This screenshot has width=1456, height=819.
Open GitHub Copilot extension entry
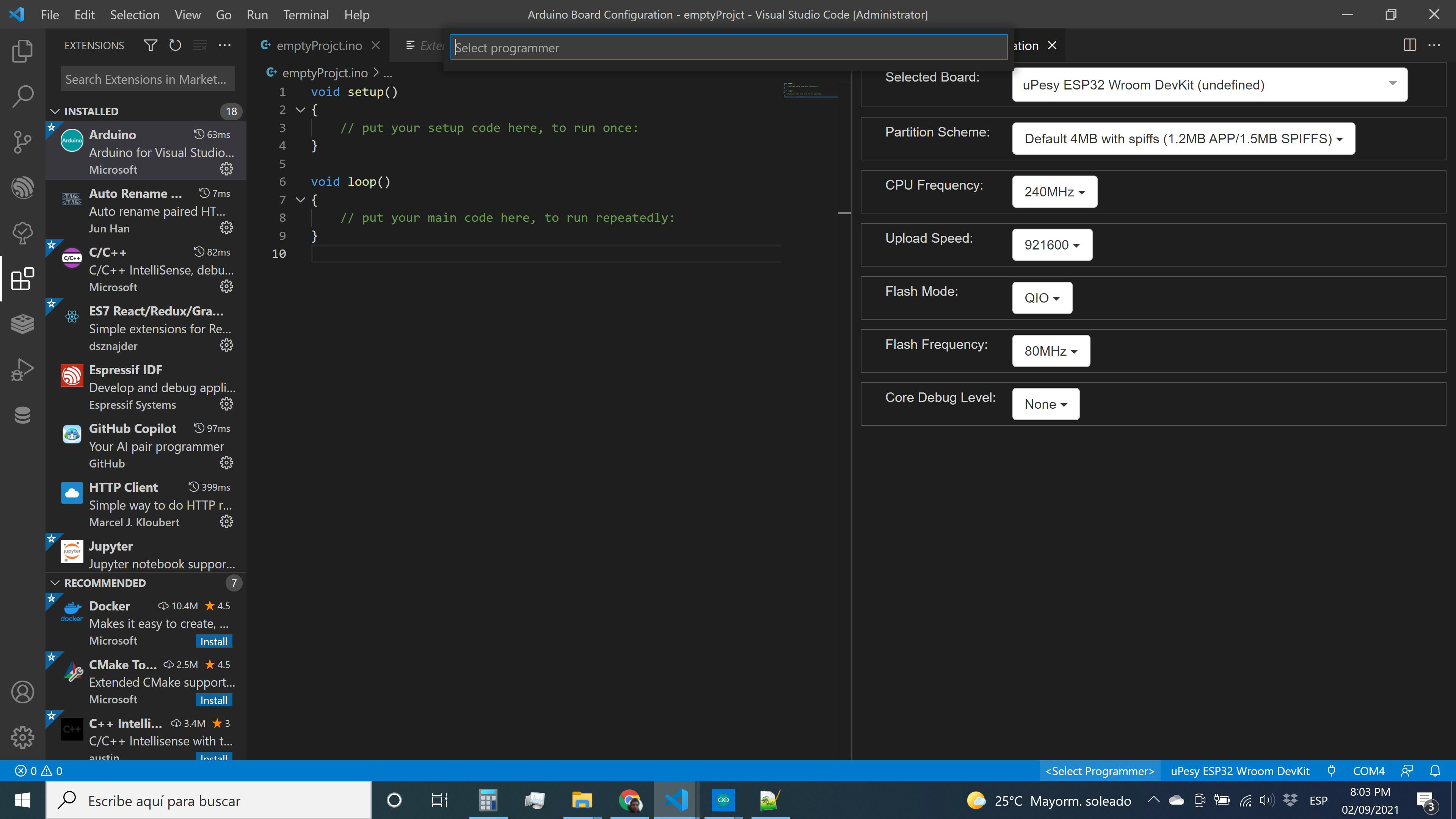click(146, 446)
